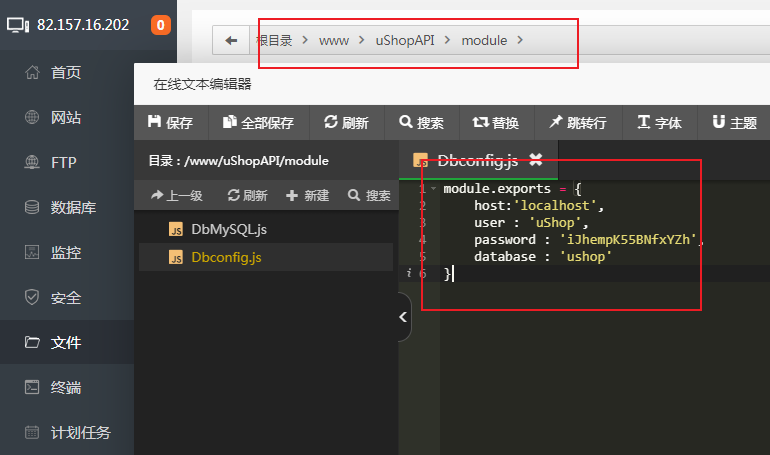770x455 pixels.
Task: Click 在线文本编辑器 dialog title
Action: (202, 84)
